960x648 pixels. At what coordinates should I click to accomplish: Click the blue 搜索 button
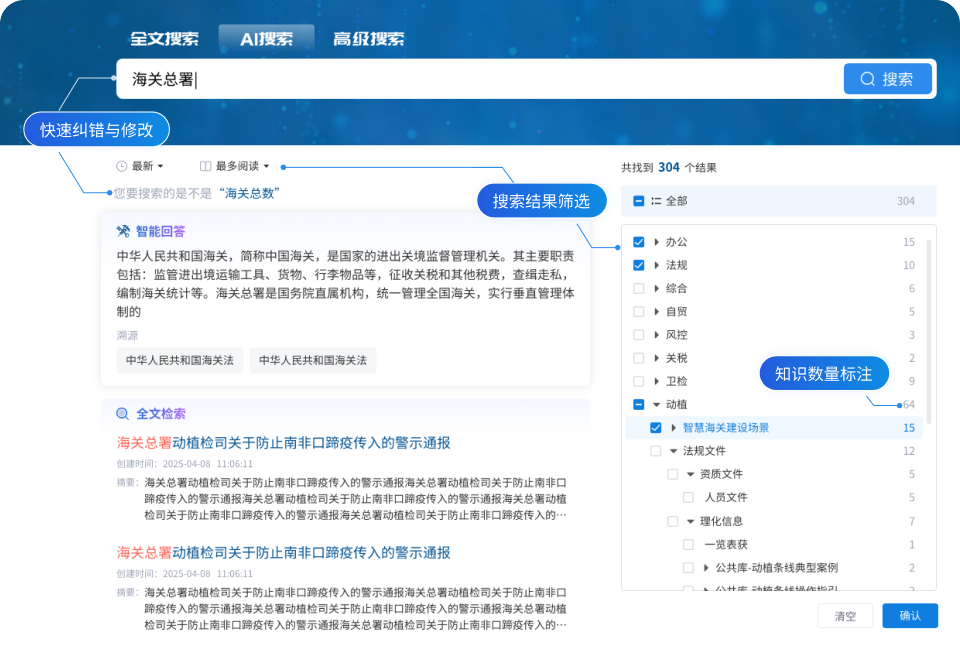coord(888,79)
